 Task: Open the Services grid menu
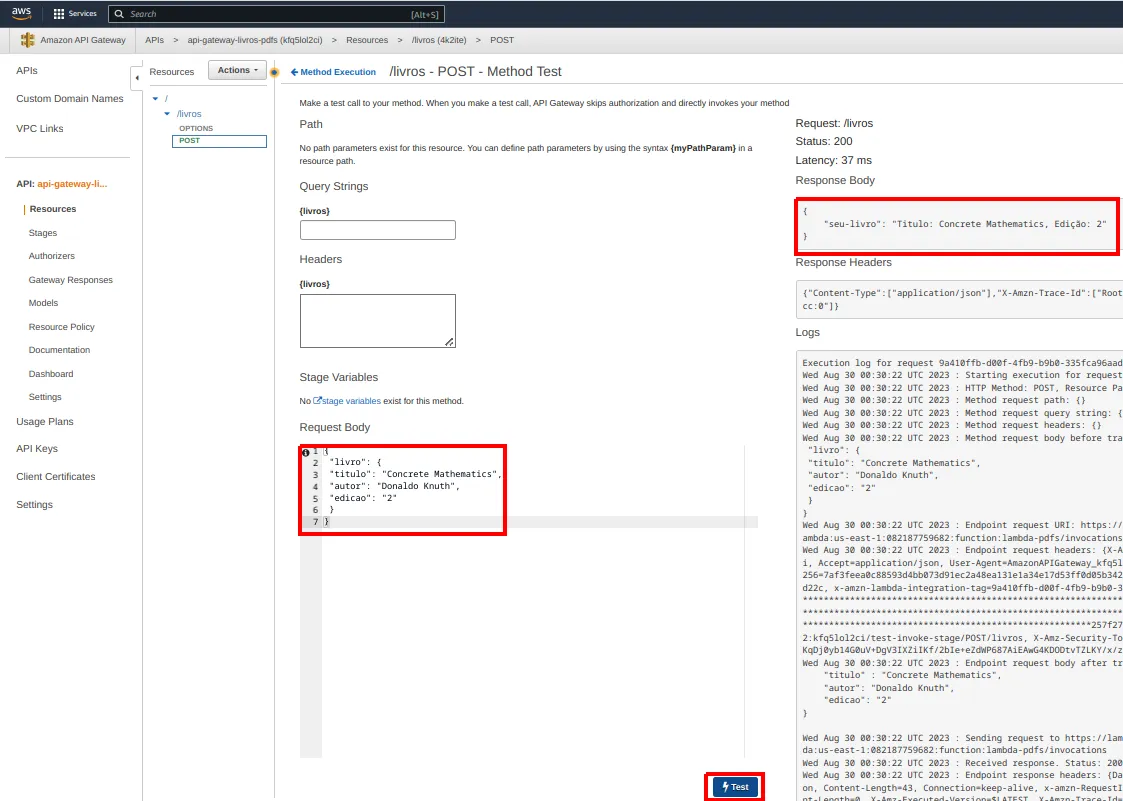[74, 14]
